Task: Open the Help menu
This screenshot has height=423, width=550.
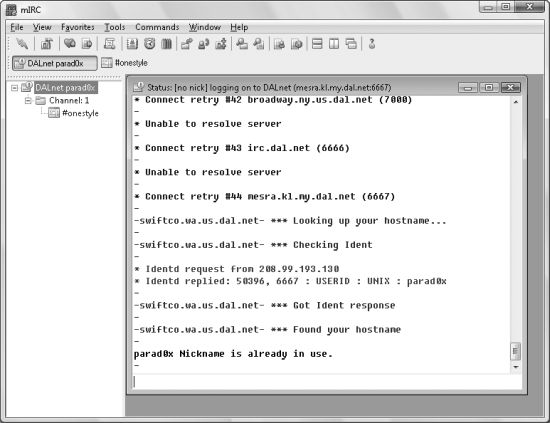Action: pyautogui.click(x=239, y=27)
